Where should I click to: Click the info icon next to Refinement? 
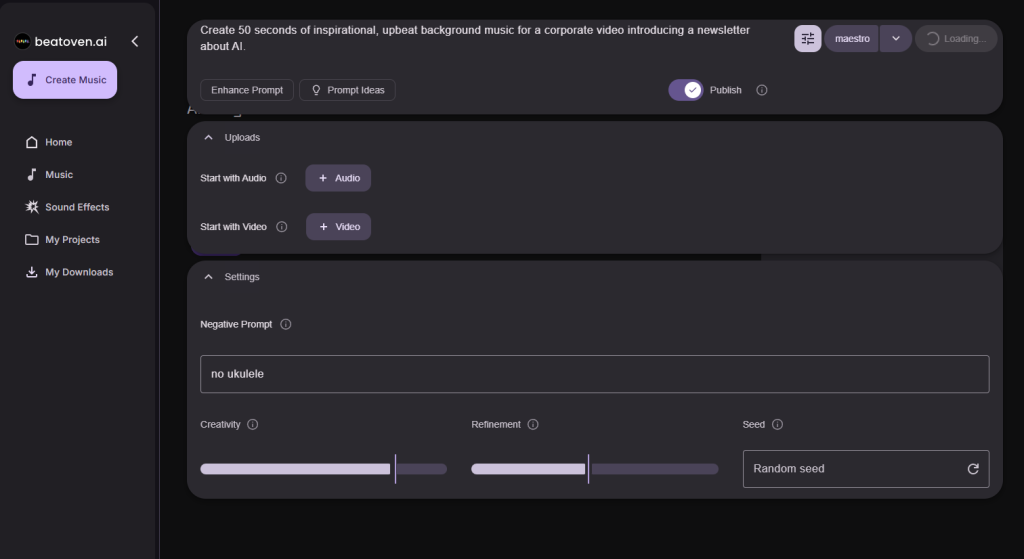(533, 424)
